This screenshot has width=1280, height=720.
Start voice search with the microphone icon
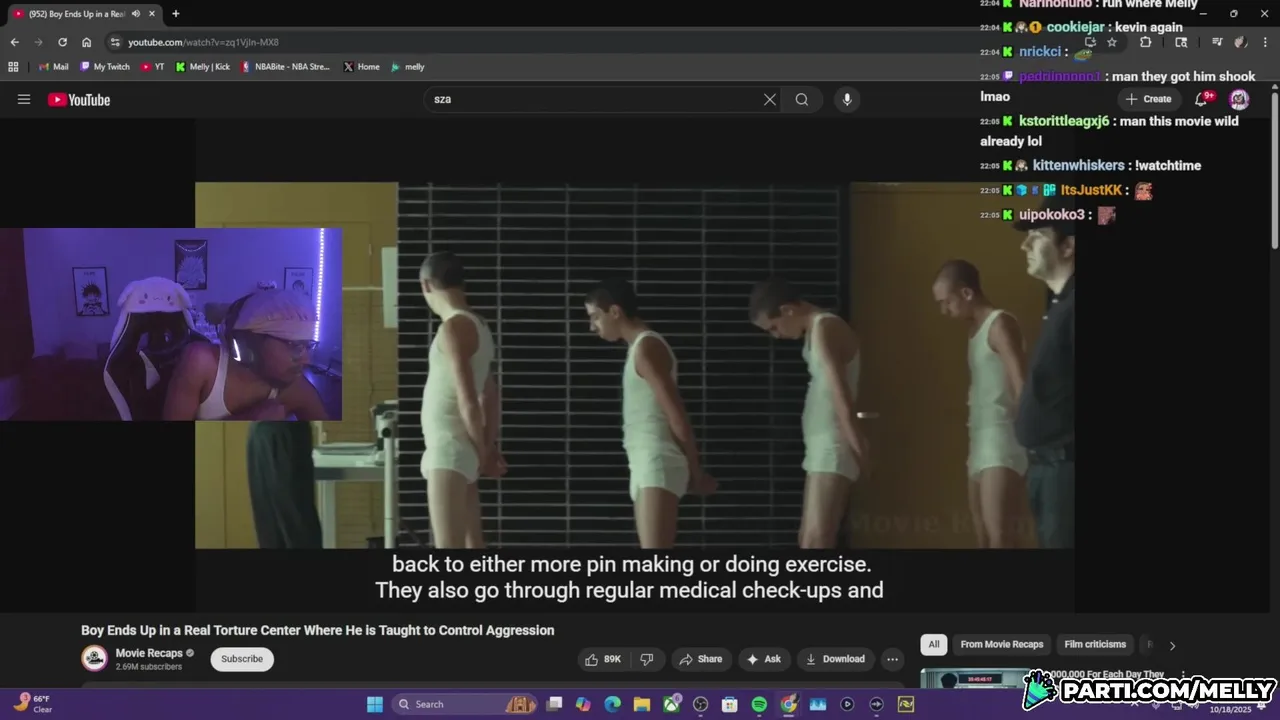847,99
